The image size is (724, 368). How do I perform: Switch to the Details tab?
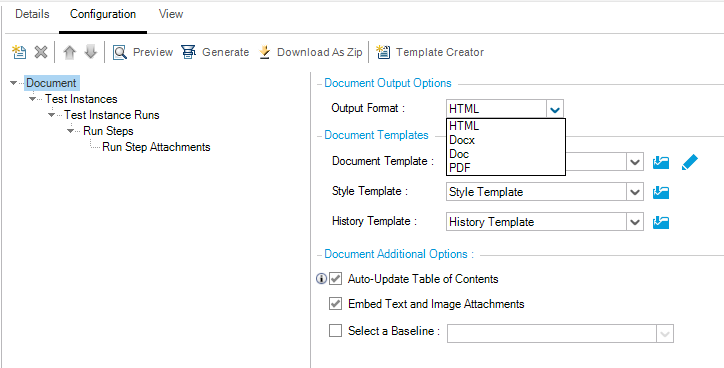(x=32, y=14)
